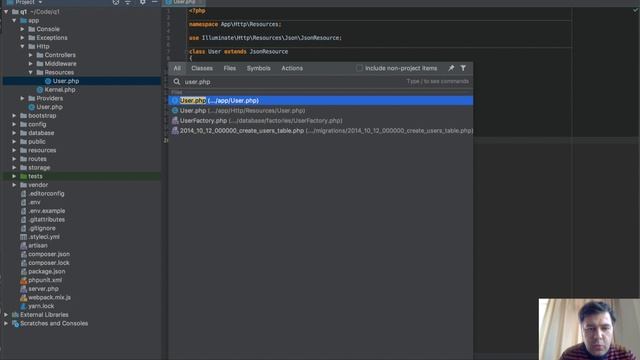
Task: Switch to the Symbols tab in search
Action: (258, 68)
